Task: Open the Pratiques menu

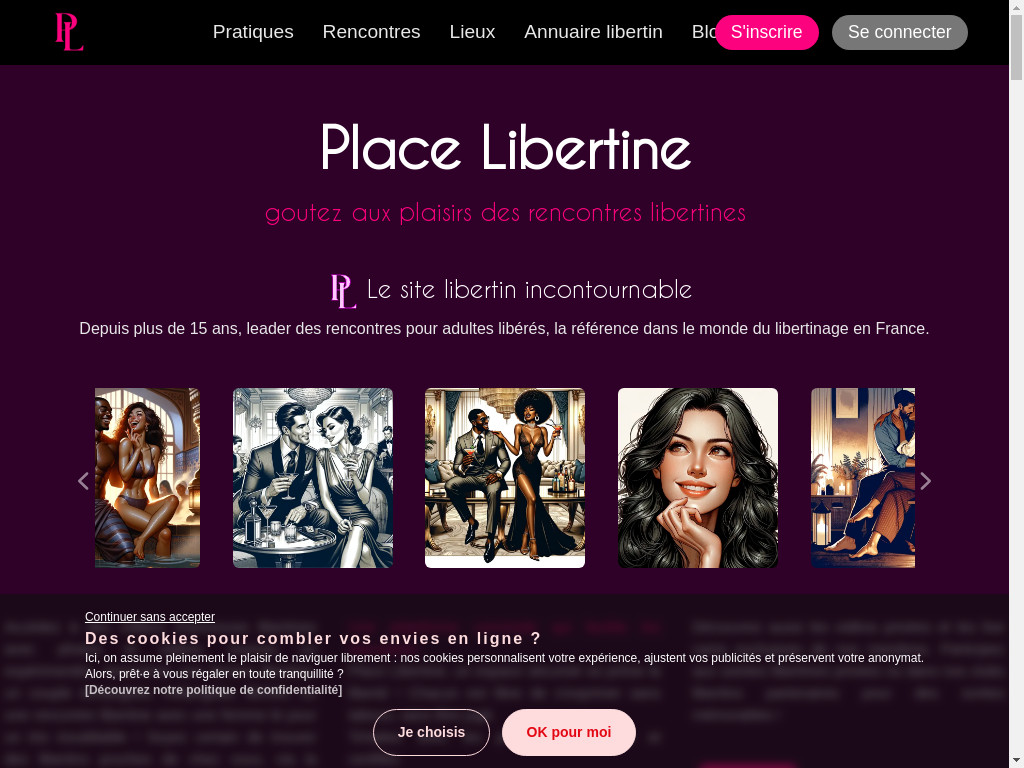Action: pyautogui.click(x=253, y=32)
